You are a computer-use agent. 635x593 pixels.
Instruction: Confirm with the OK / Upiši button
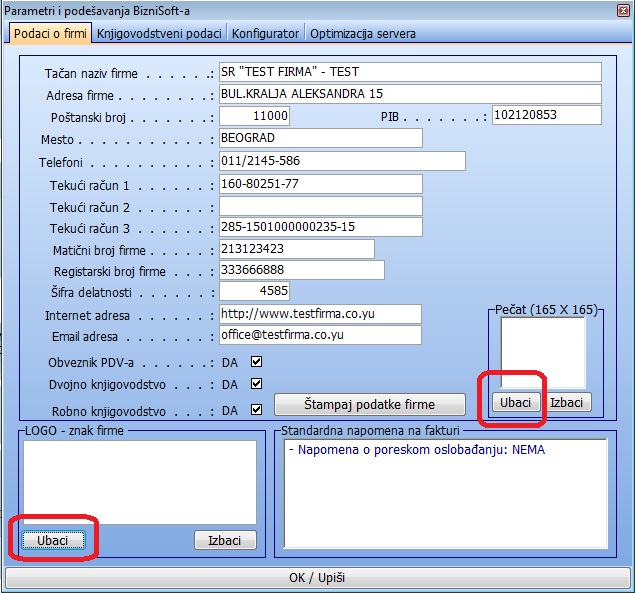point(316,580)
